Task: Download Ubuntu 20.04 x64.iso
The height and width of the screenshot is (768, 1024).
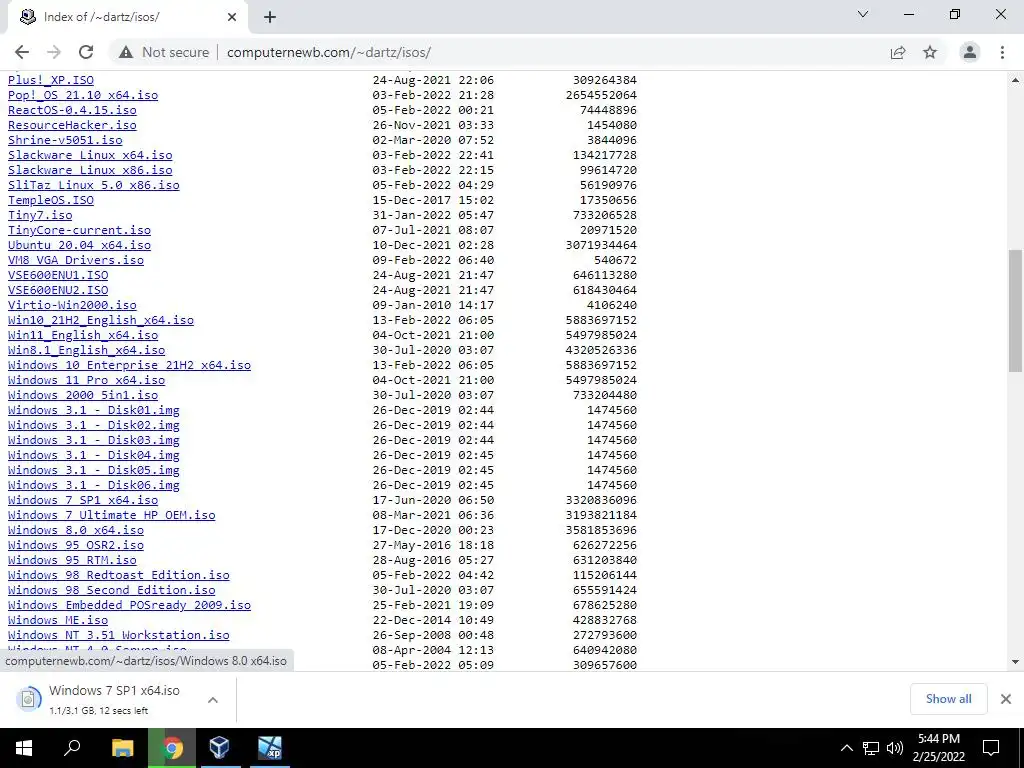Action: click(x=80, y=245)
